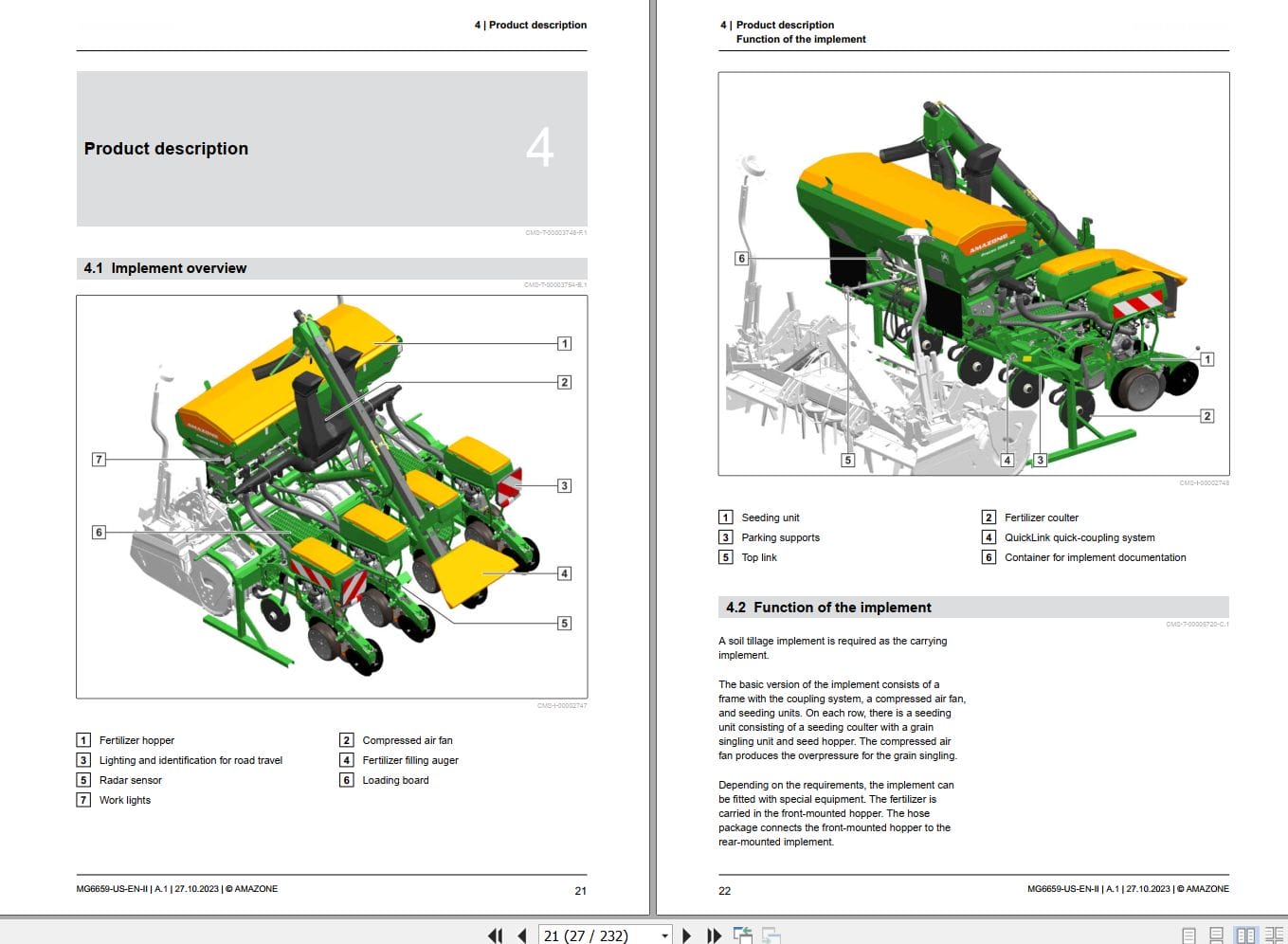Click the page number 22 in the footer
1288x944 pixels.
coord(724,891)
